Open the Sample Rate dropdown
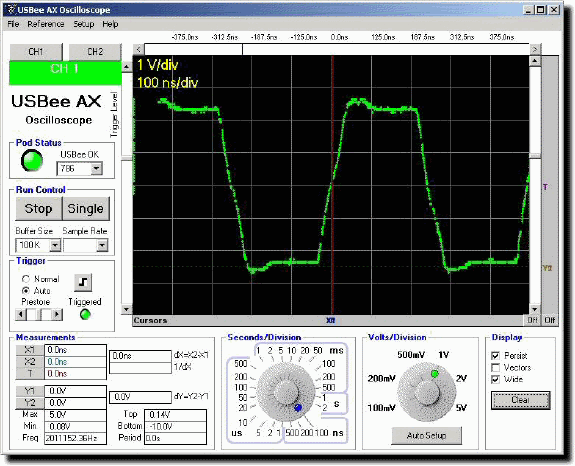 tap(102, 245)
